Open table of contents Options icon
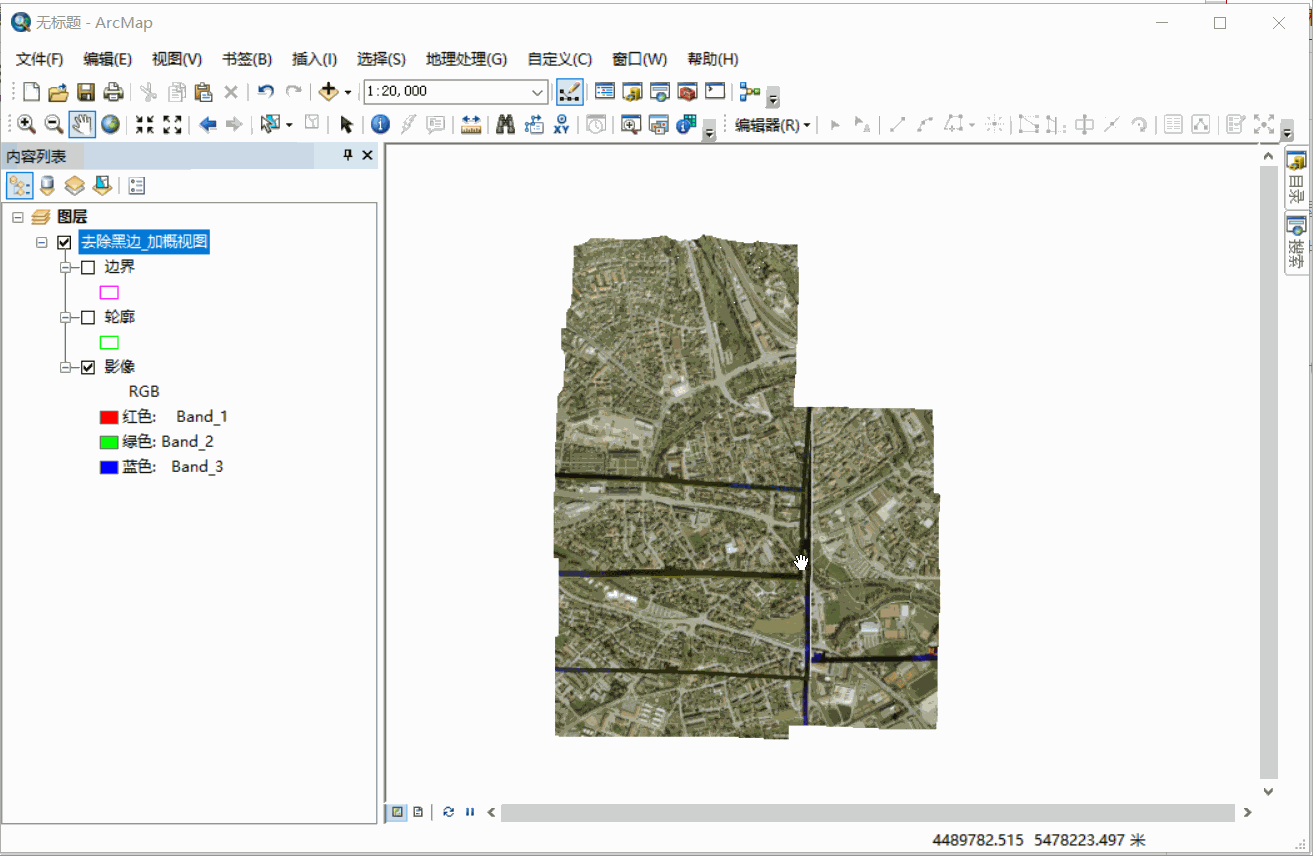Screen dimensions: 1313x856 pos(137,185)
